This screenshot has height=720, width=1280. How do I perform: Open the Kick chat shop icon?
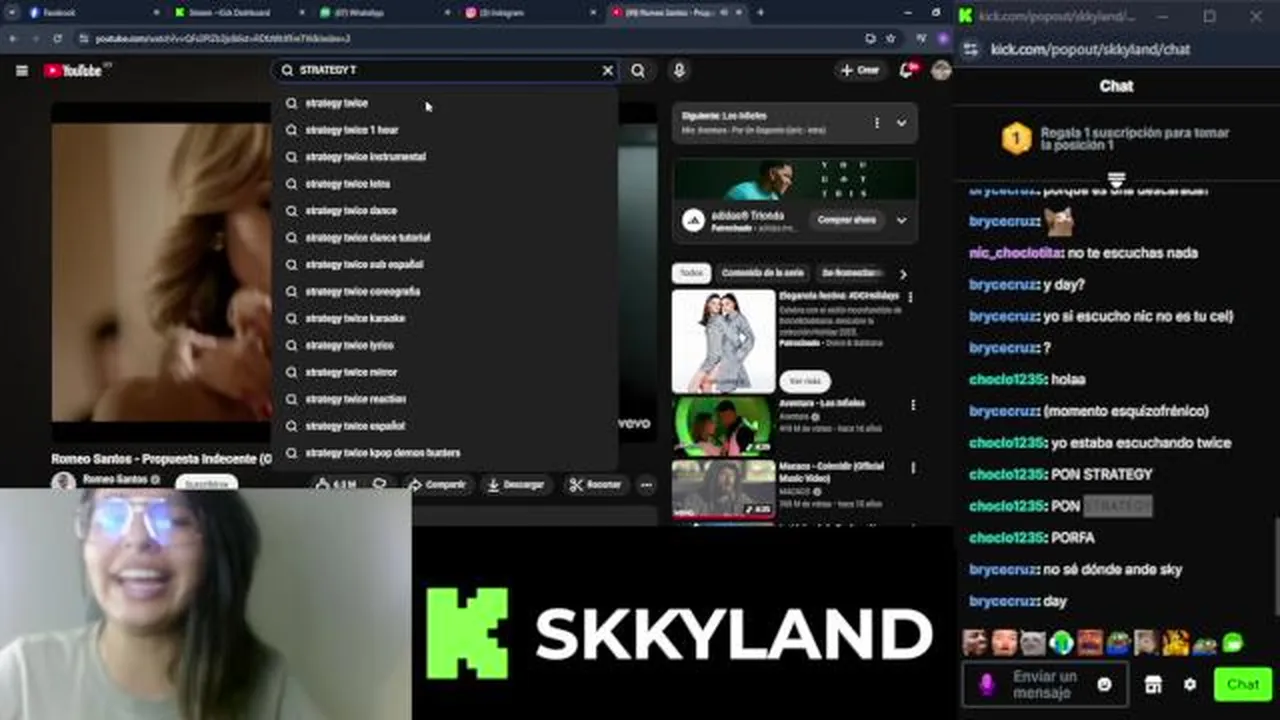tap(1153, 685)
